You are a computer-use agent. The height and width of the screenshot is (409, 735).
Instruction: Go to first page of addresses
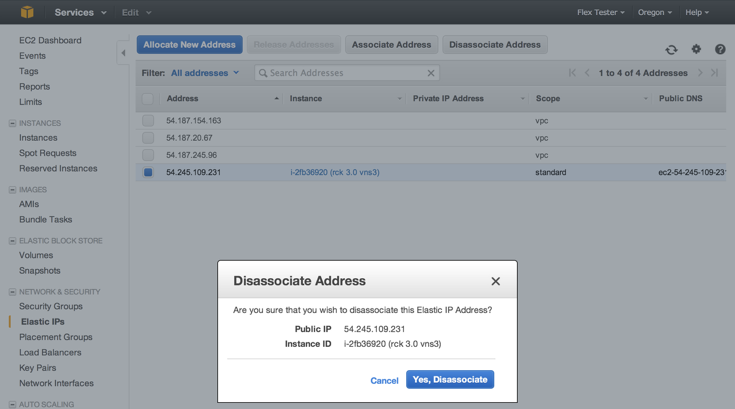[572, 73]
